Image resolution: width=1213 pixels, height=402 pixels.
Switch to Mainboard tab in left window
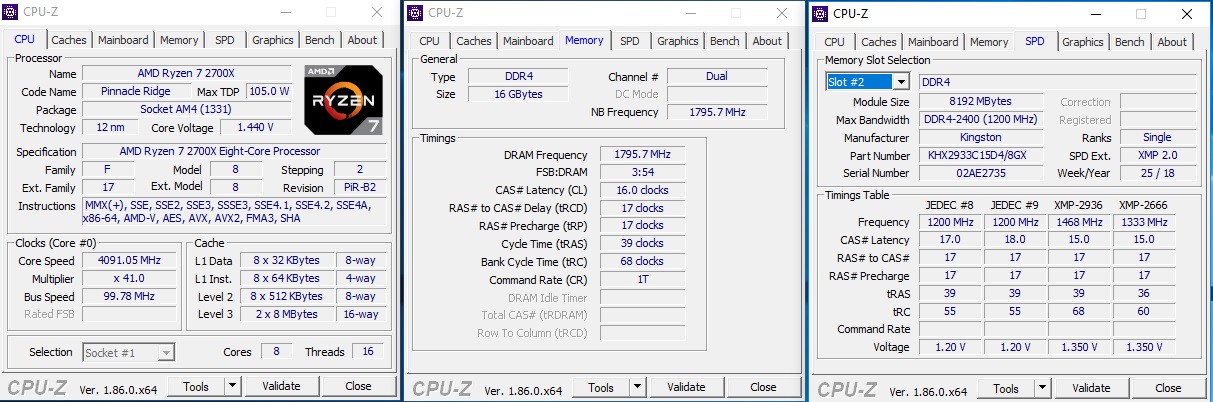(124, 40)
